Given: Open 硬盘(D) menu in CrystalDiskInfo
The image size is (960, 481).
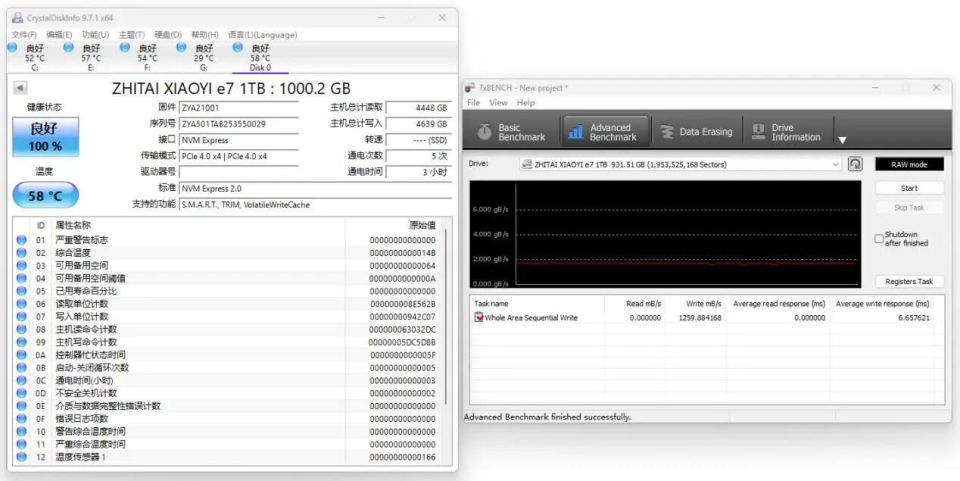Looking at the screenshot, I should pos(168,35).
